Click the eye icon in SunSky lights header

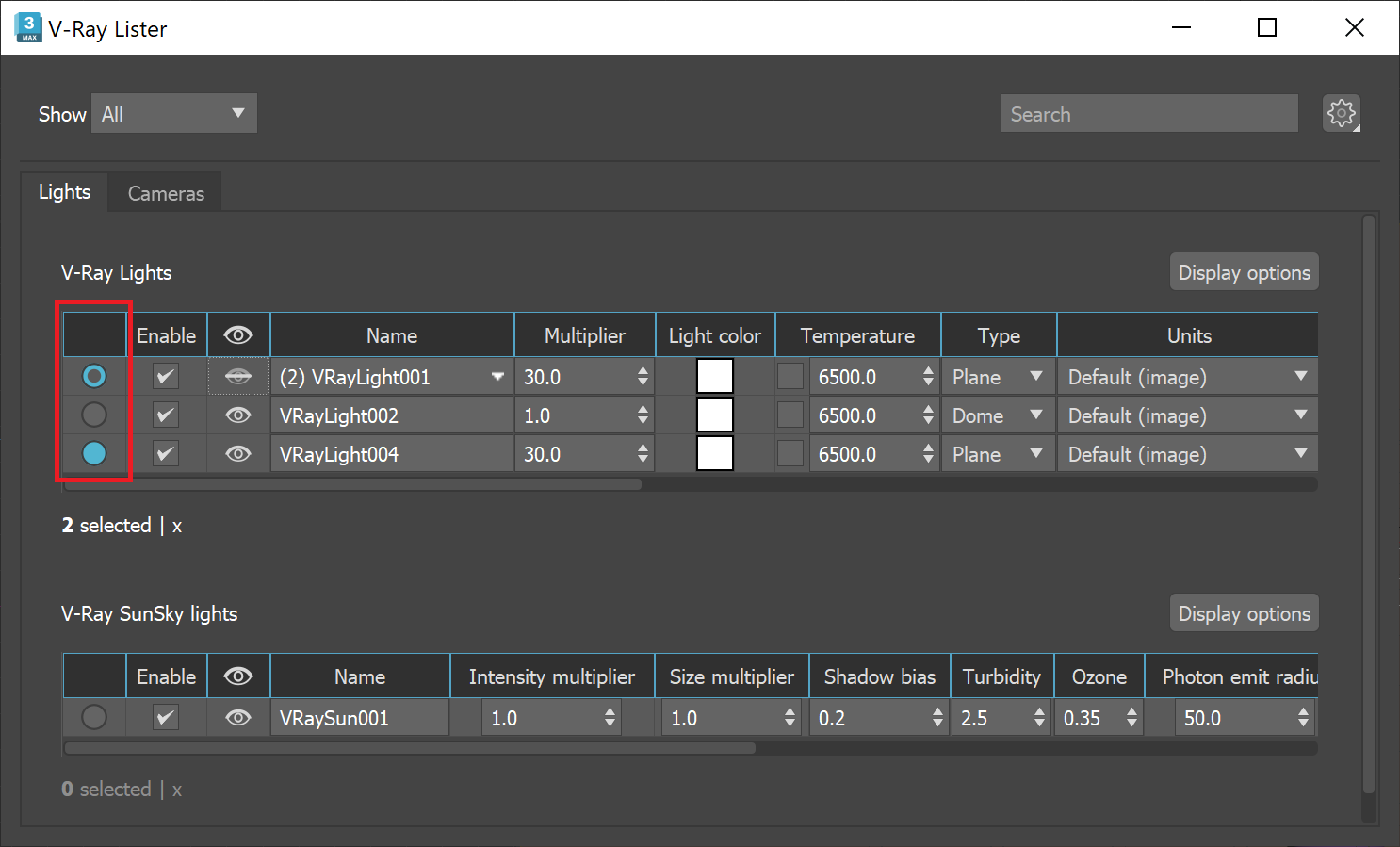click(x=237, y=676)
